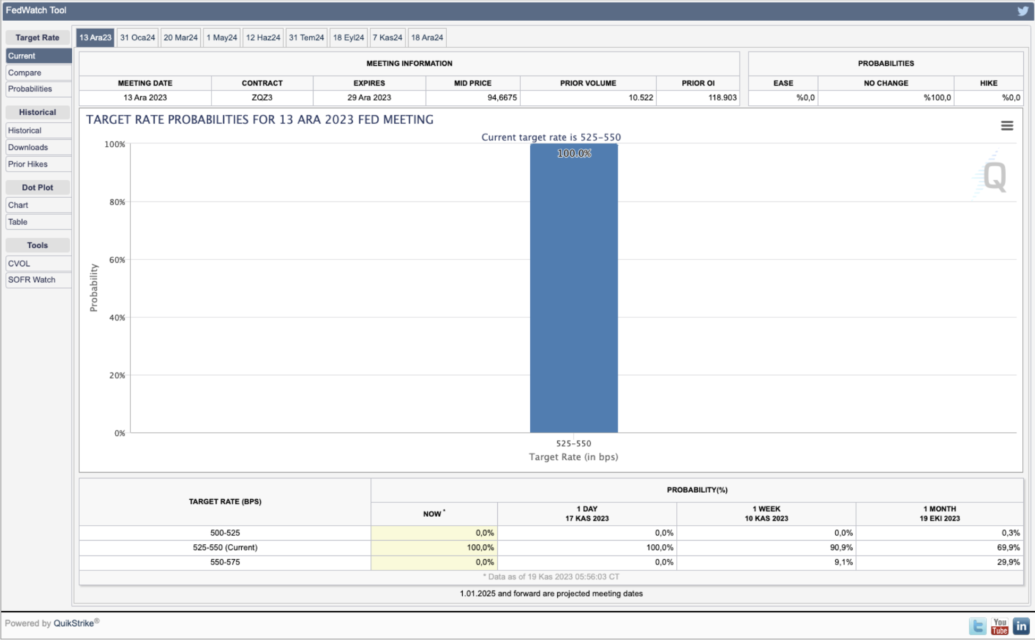Viewport: 1035px width, 640px height.
Task: Click the 118.903 prior OI value
Action: 722,98
